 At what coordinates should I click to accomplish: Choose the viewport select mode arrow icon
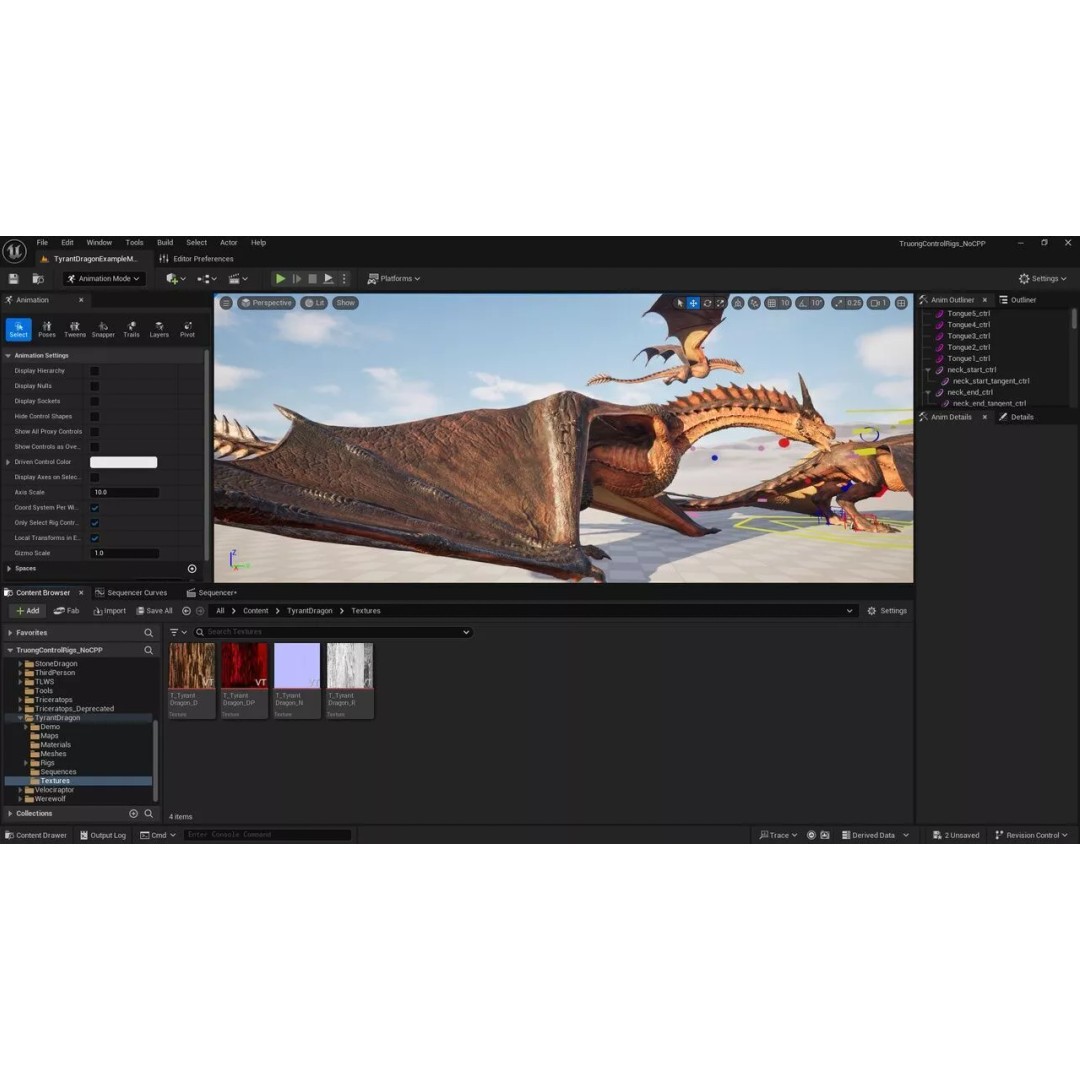tap(680, 303)
